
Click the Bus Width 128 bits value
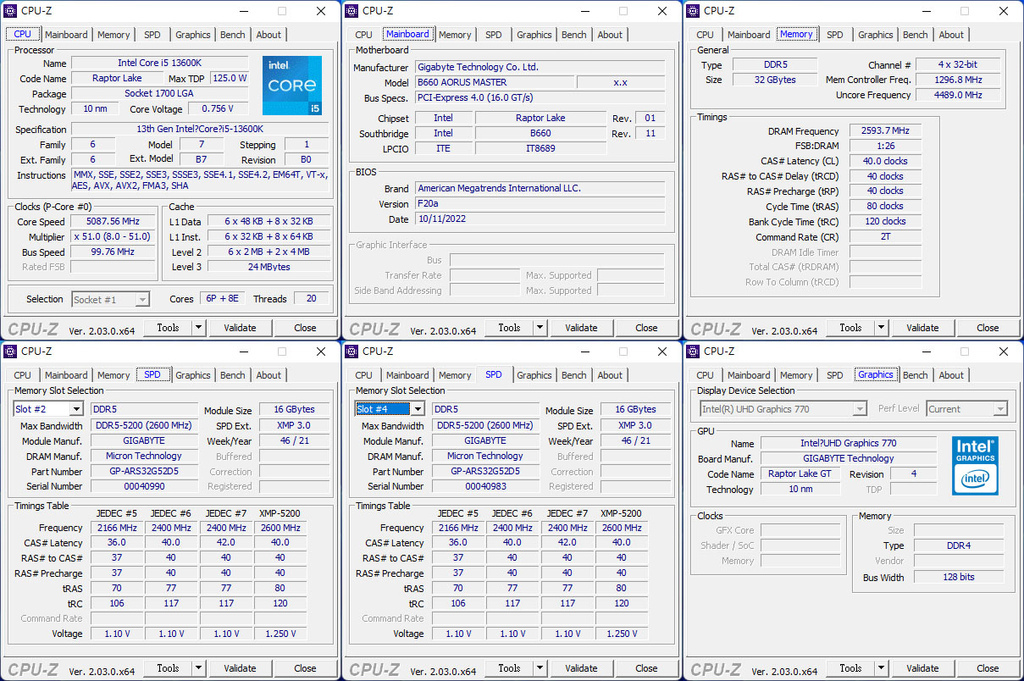(958, 577)
